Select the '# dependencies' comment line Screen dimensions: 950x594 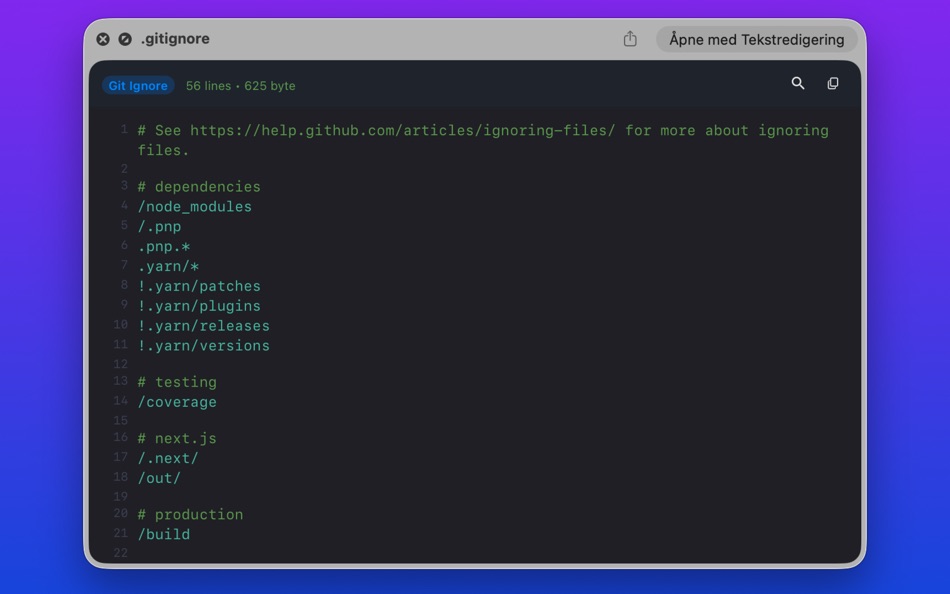[199, 187]
